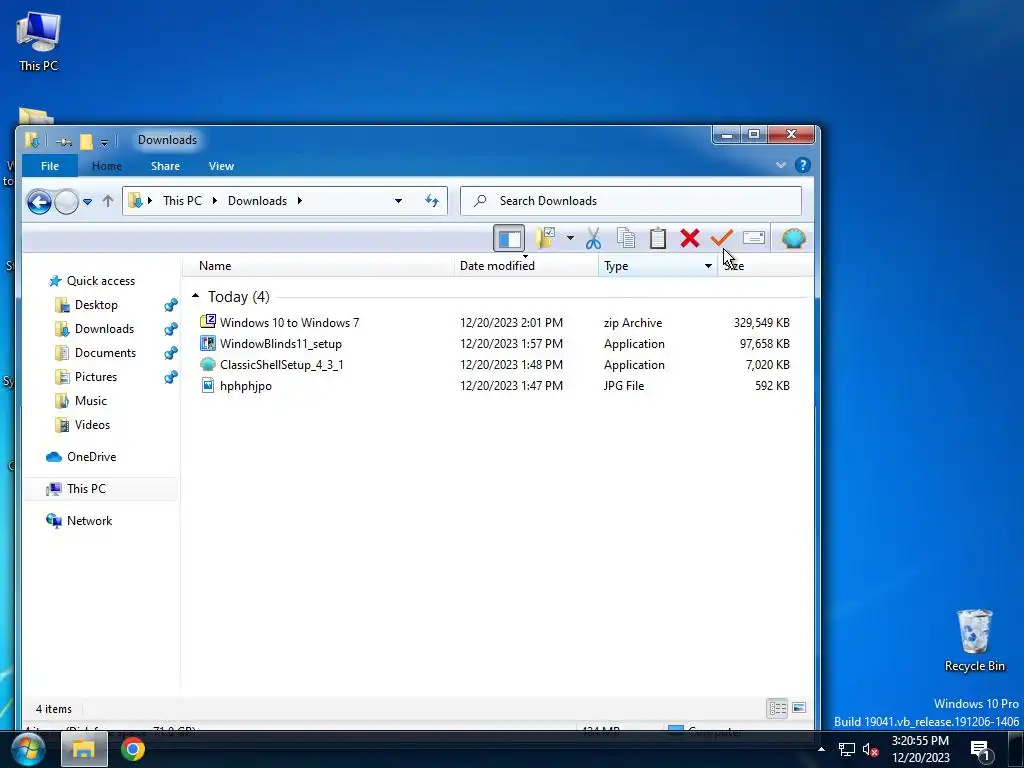The width and height of the screenshot is (1024, 768).
Task: Open the Start menu orb
Action: pyautogui.click(x=27, y=749)
